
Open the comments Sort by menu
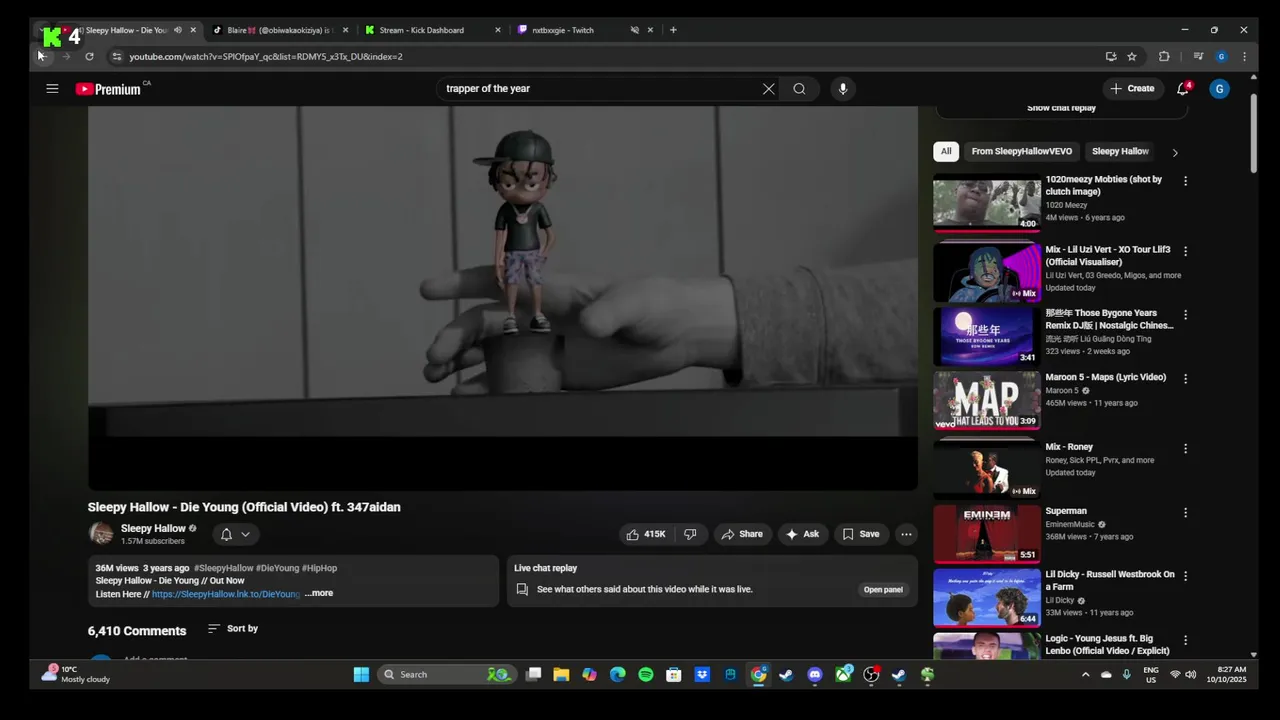tap(233, 629)
